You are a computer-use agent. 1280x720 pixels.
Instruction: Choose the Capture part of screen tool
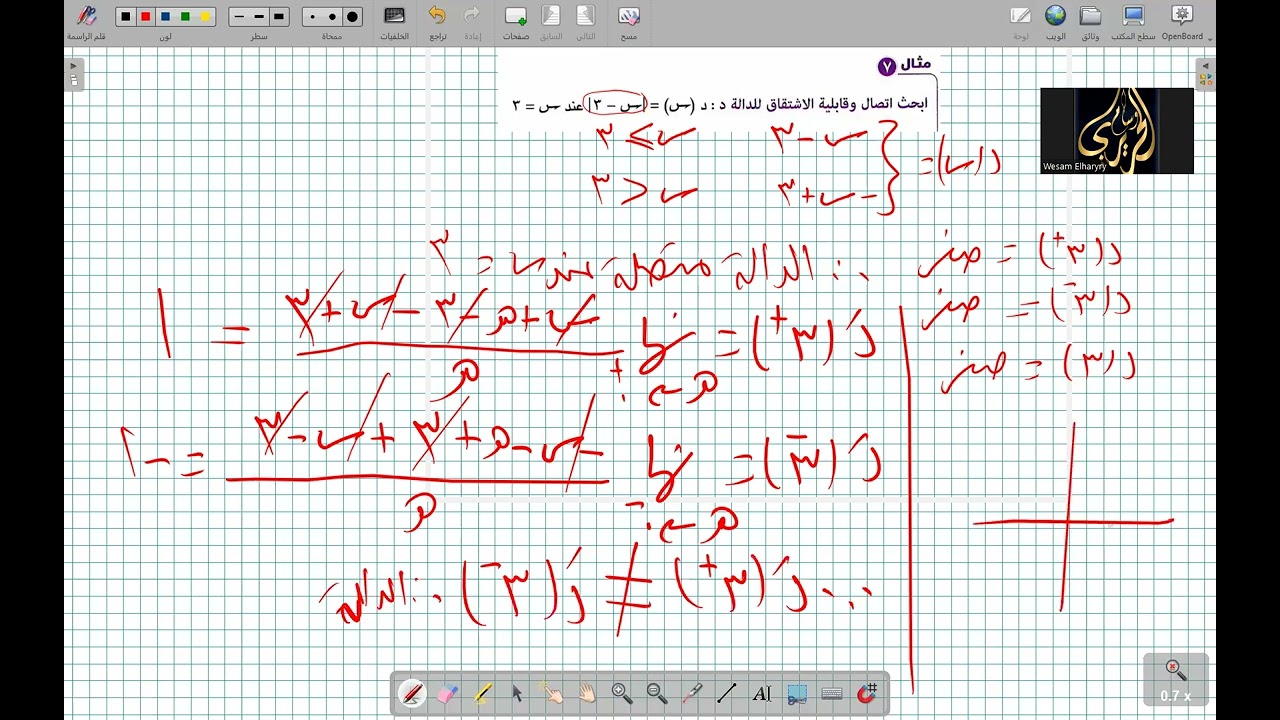click(x=797, y=693)
